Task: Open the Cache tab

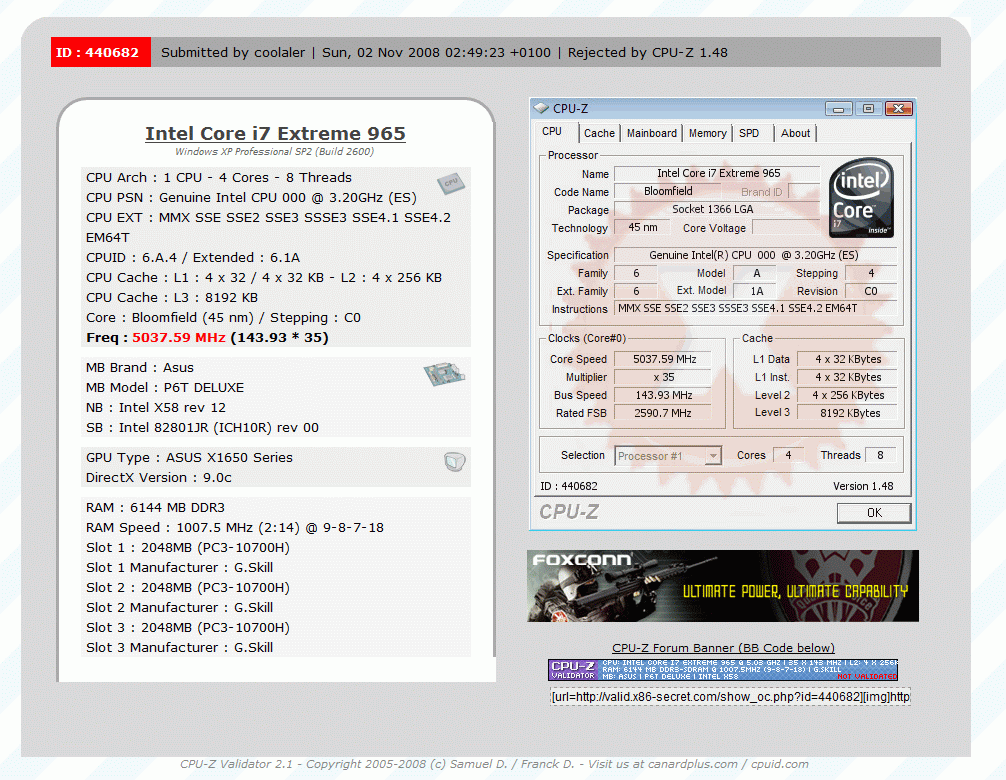Action: click(x=599, y=133)
